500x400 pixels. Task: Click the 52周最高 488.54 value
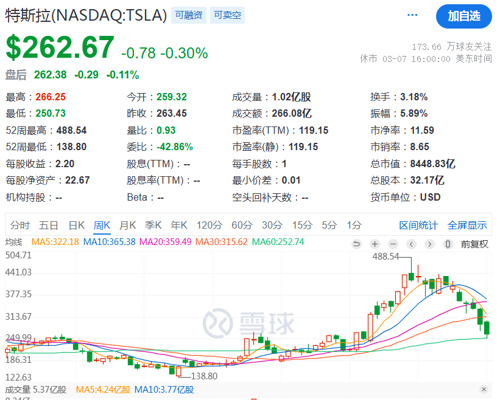[71, 130]
